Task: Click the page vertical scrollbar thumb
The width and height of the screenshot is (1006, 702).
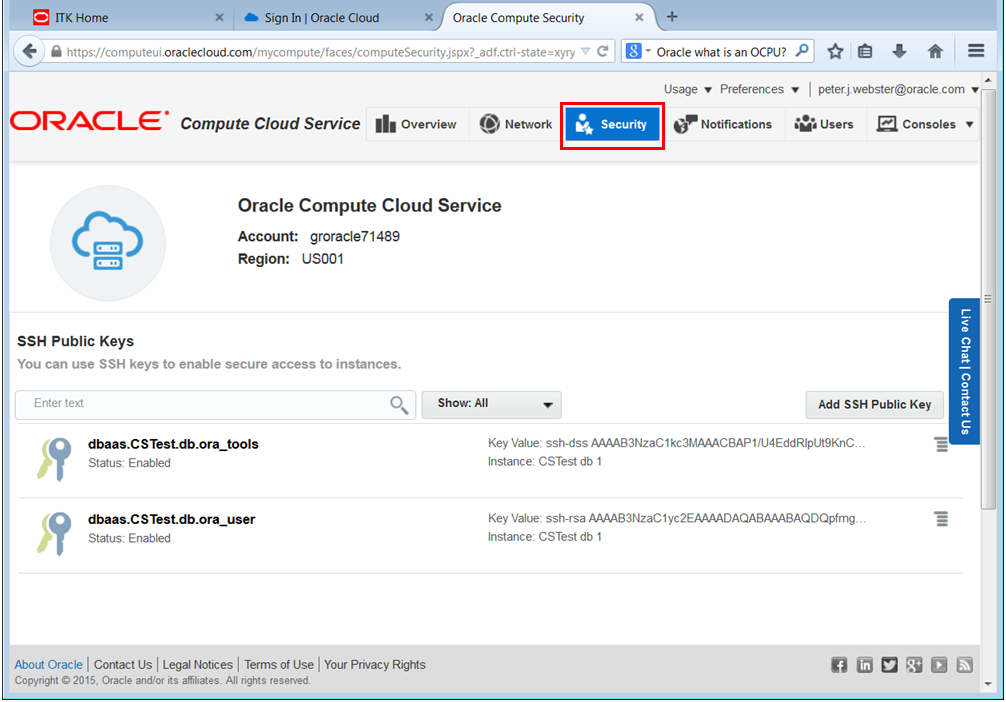Action: tap(988, 298)
